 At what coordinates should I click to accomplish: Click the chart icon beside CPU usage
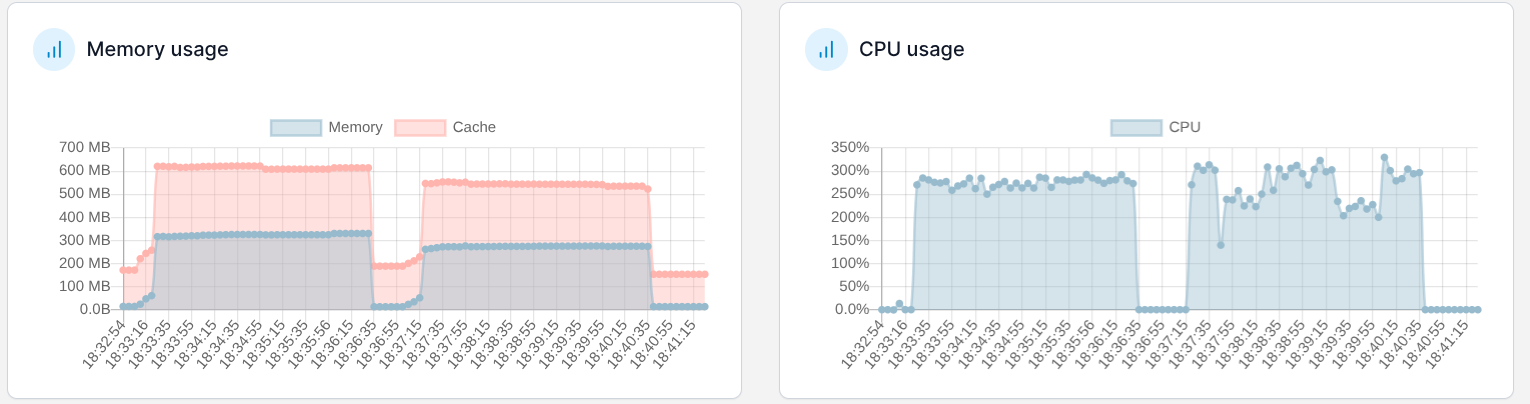(x=826, y=49)
